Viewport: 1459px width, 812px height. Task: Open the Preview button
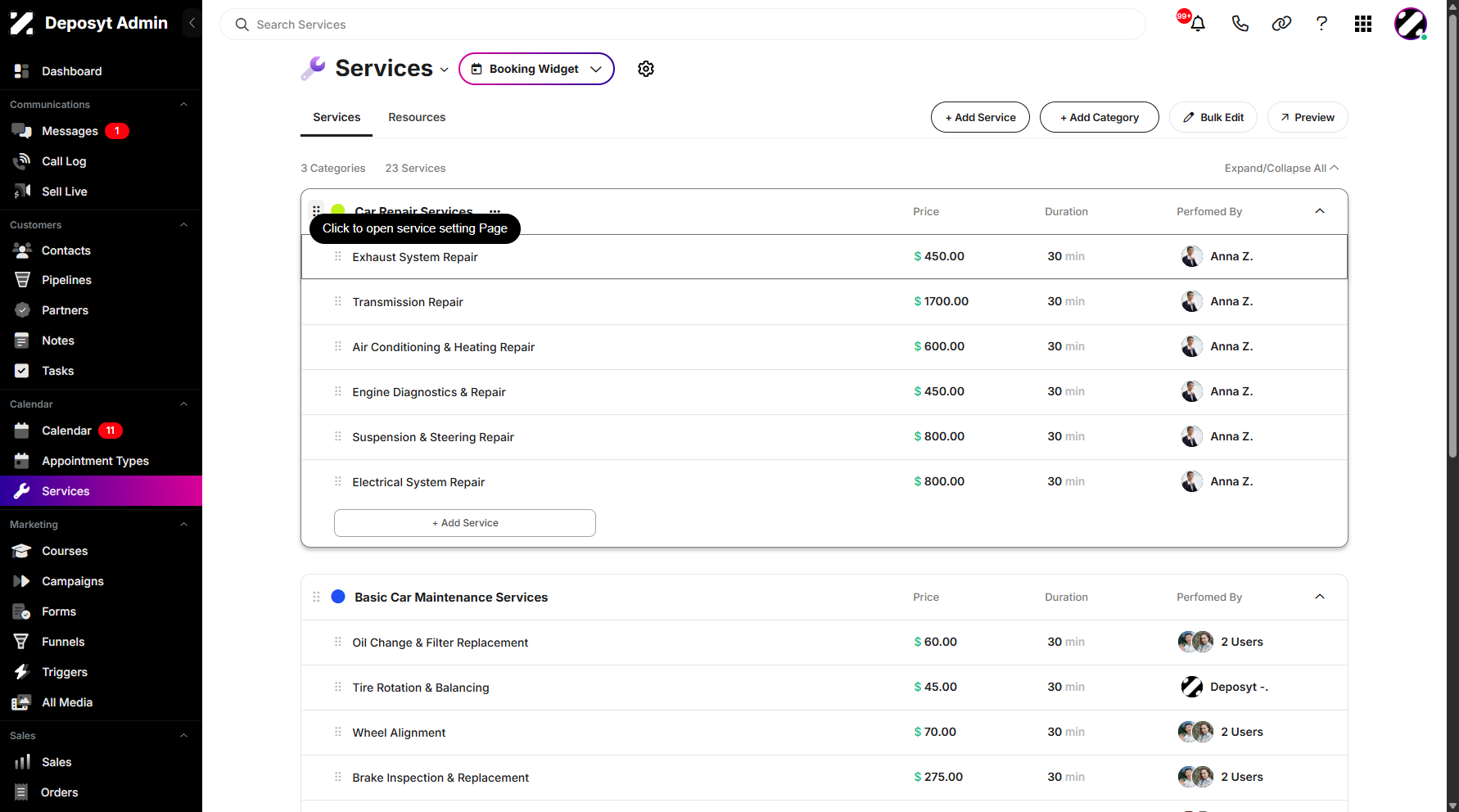pos(1308,117)
